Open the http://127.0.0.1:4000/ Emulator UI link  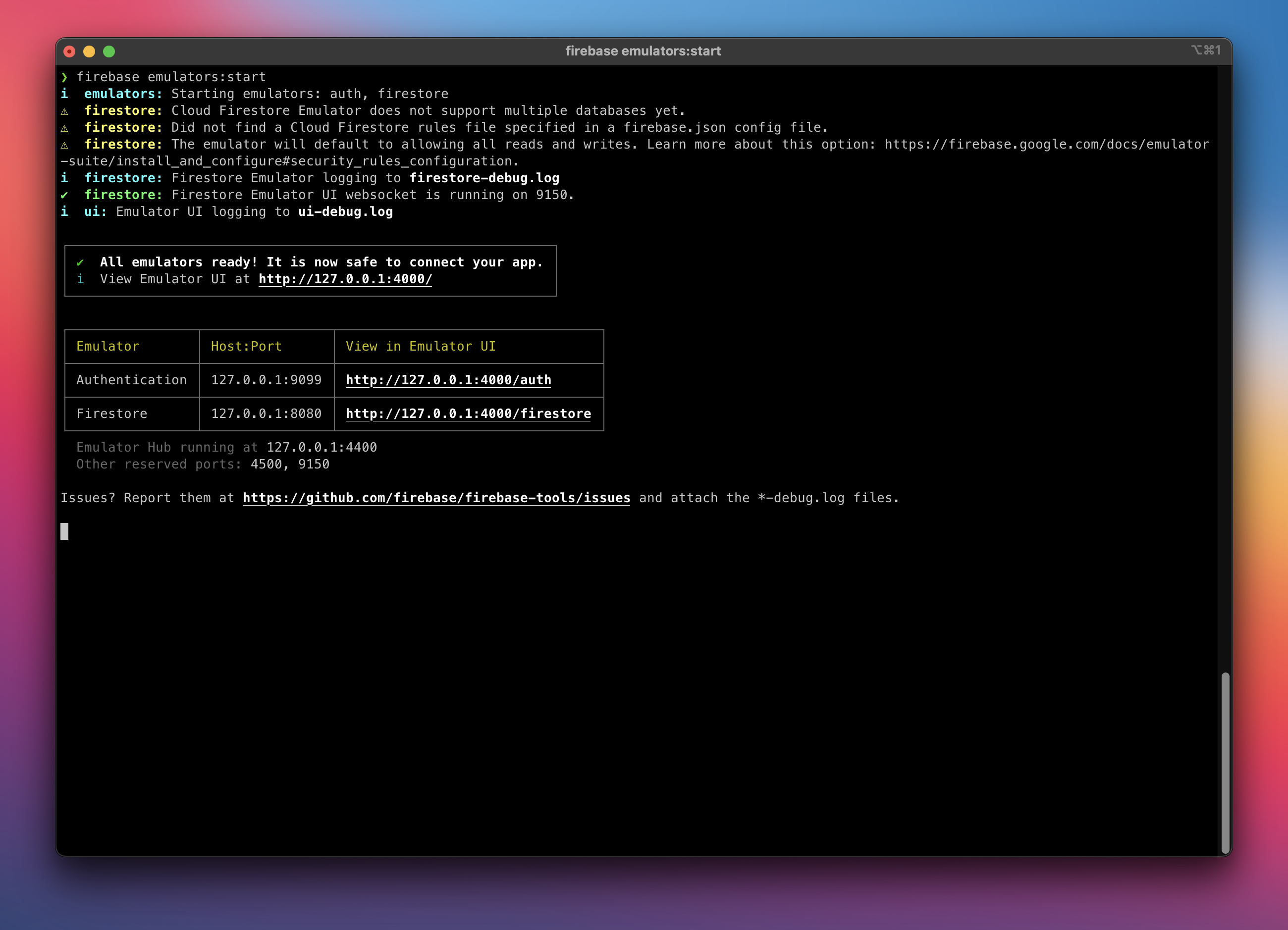coord(345,279)
